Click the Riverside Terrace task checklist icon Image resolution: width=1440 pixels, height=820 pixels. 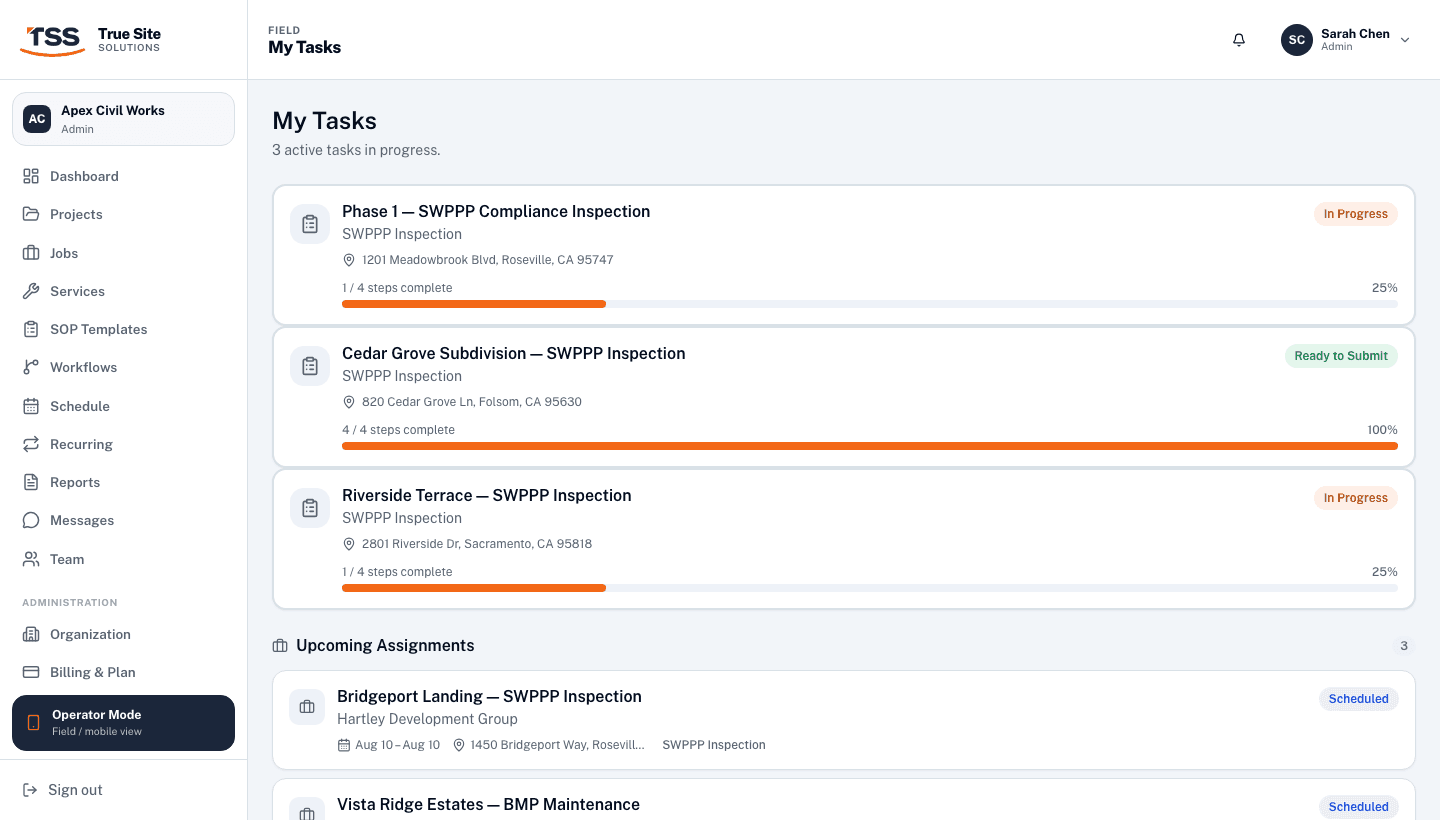[310, 508]
